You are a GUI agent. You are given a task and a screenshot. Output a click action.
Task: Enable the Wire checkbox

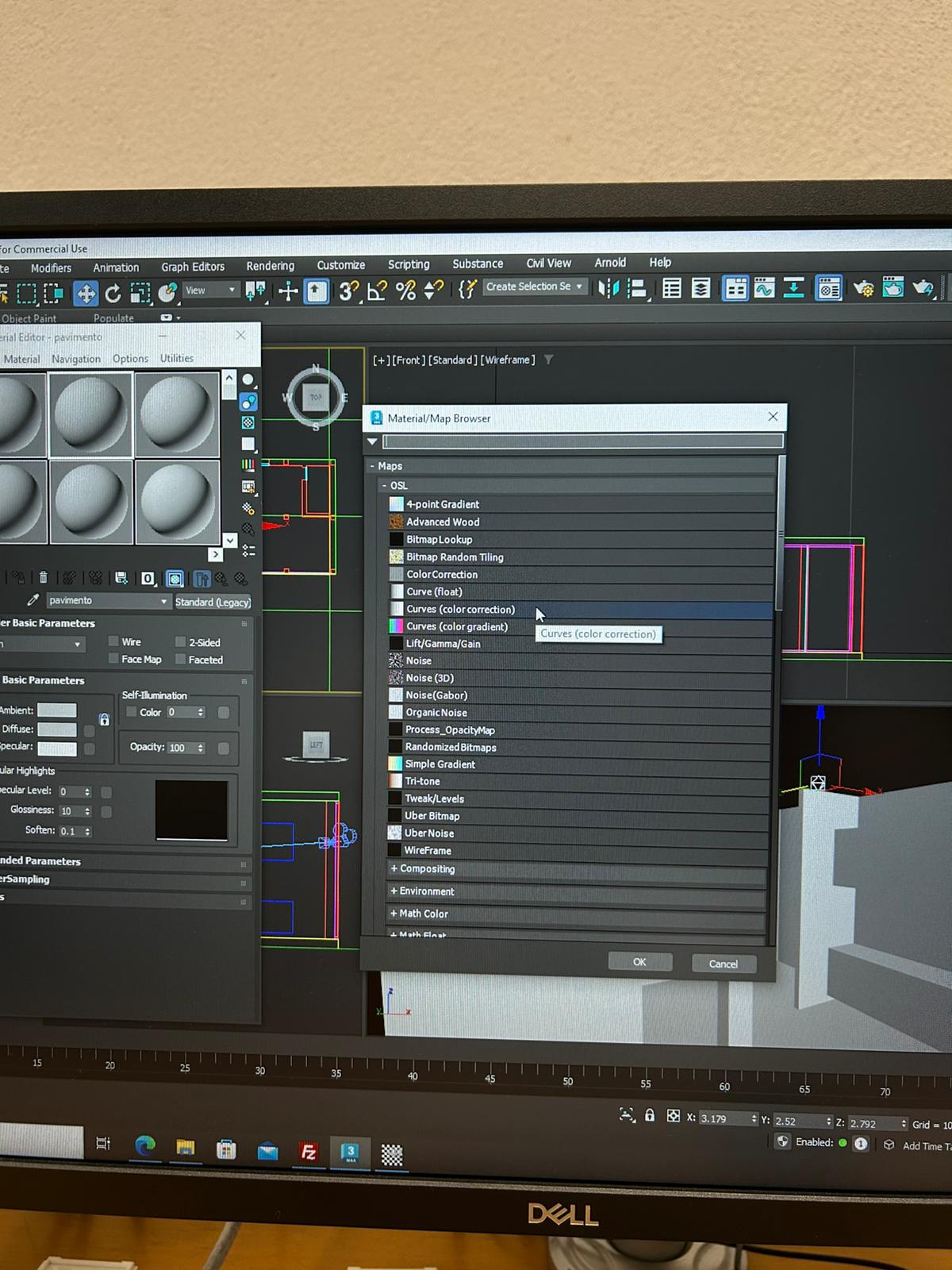coord(113,641)
